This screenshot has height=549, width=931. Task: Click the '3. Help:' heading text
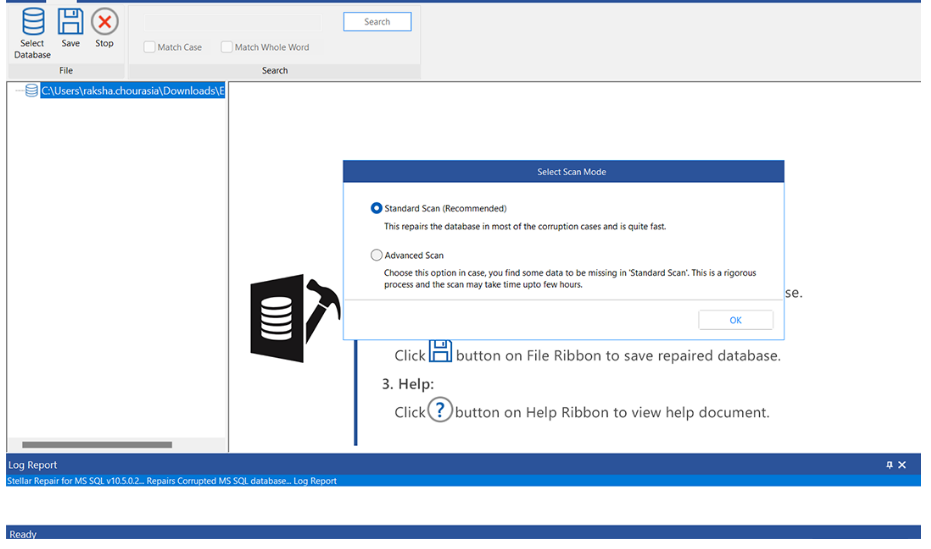pos(408,384)
